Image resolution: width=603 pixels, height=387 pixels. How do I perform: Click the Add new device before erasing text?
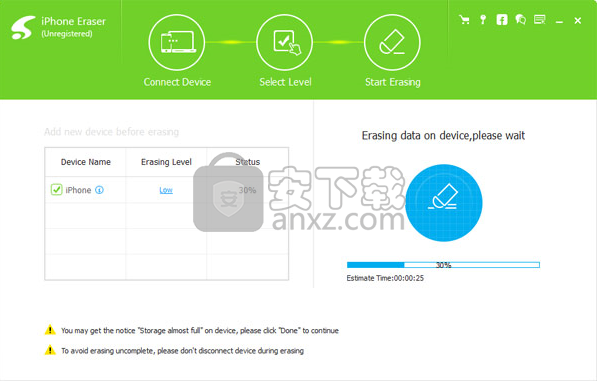click(x=112, y=132)
